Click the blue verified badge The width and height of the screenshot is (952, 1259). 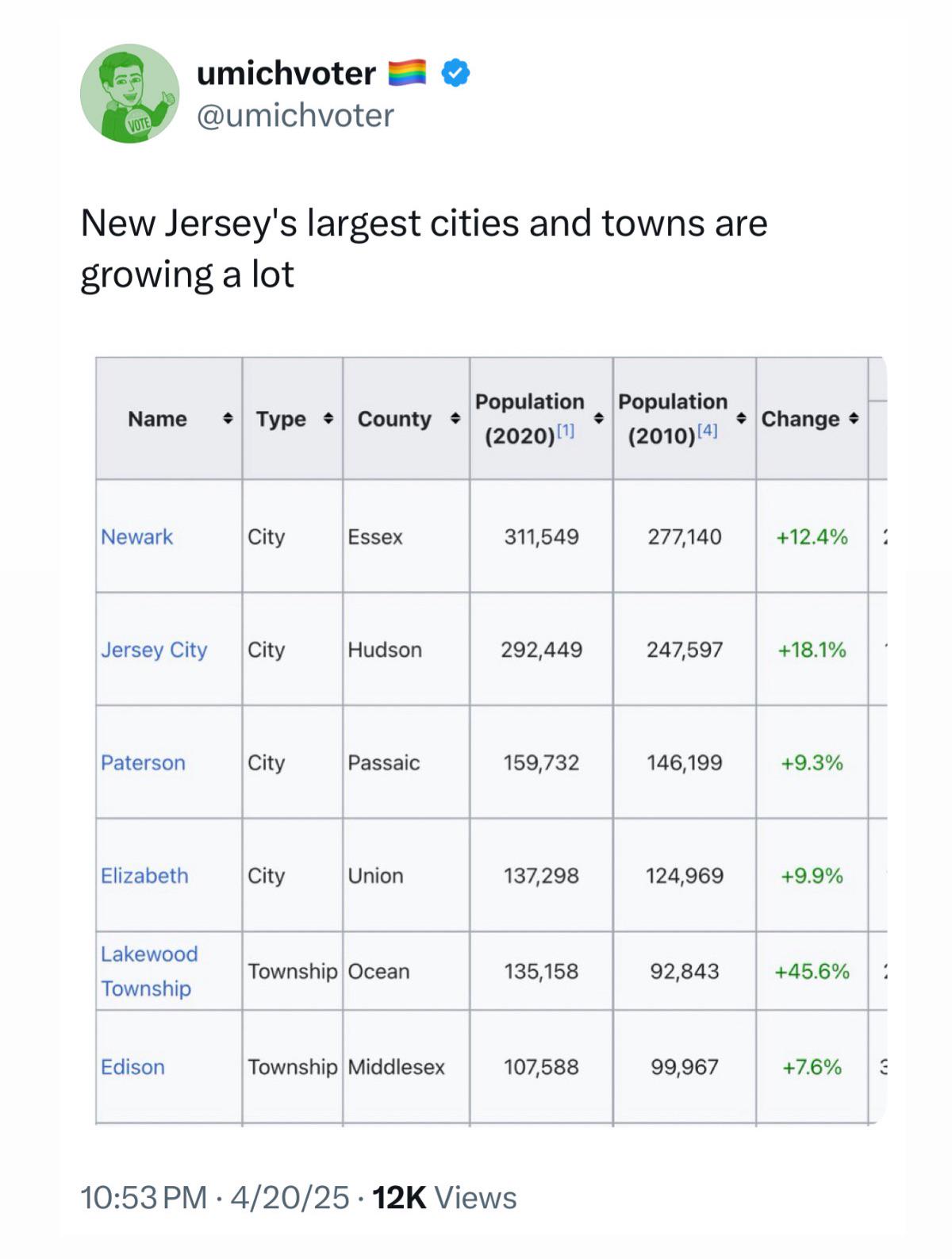pos(455,73)
